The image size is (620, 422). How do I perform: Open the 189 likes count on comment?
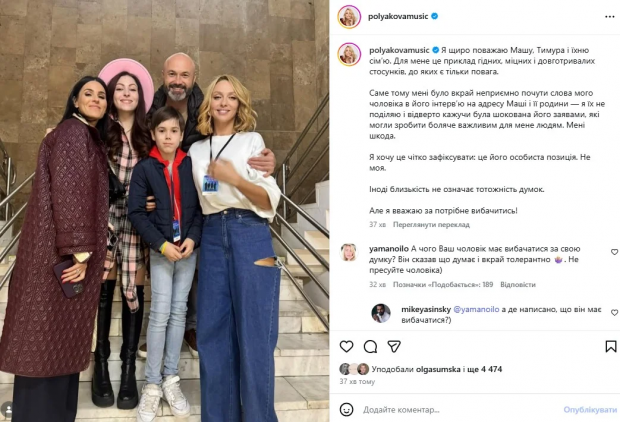click(443, 284)
